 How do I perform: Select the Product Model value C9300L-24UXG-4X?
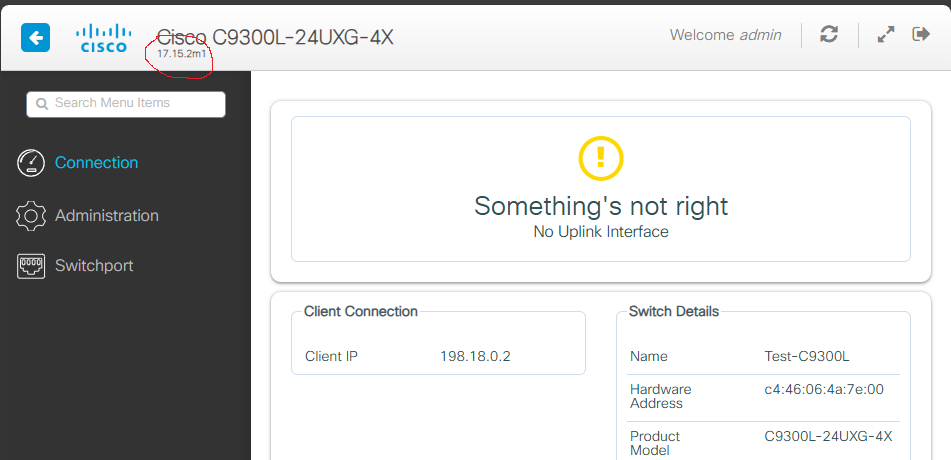tap(828, 436)
